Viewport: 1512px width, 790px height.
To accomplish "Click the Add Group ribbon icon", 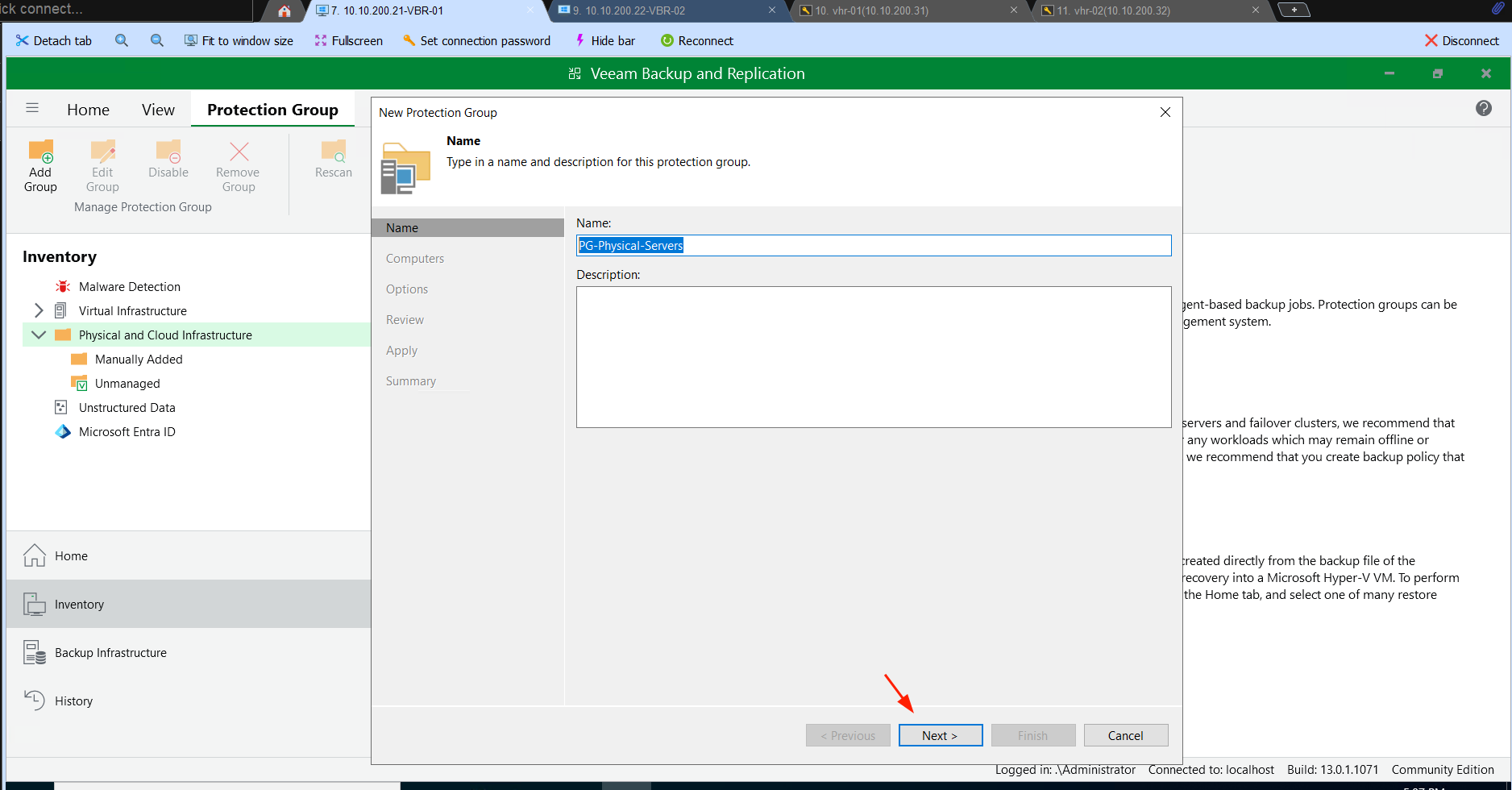I will (40, 152).
